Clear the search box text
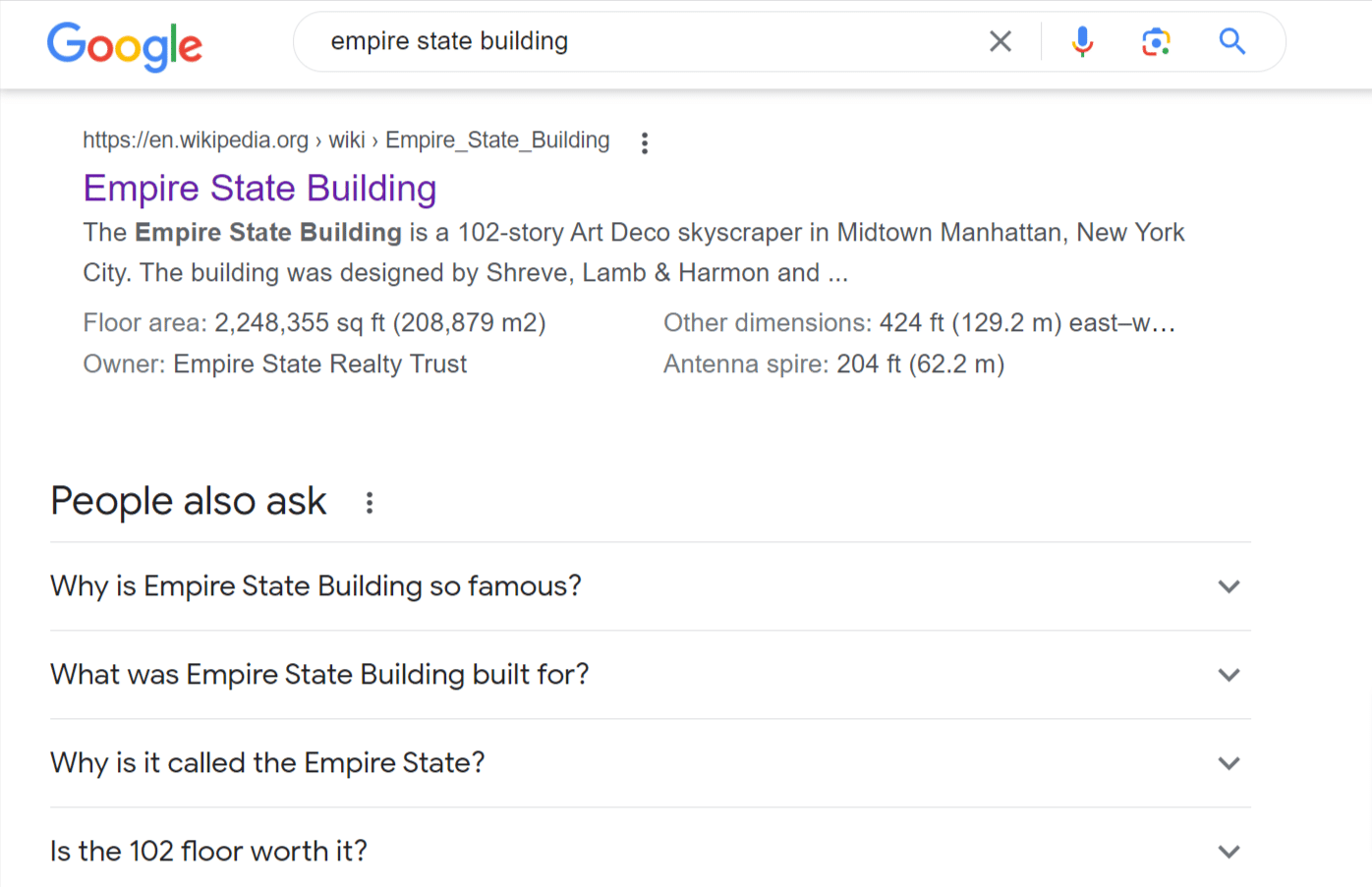1372x887 pixels. [1000, 41]
